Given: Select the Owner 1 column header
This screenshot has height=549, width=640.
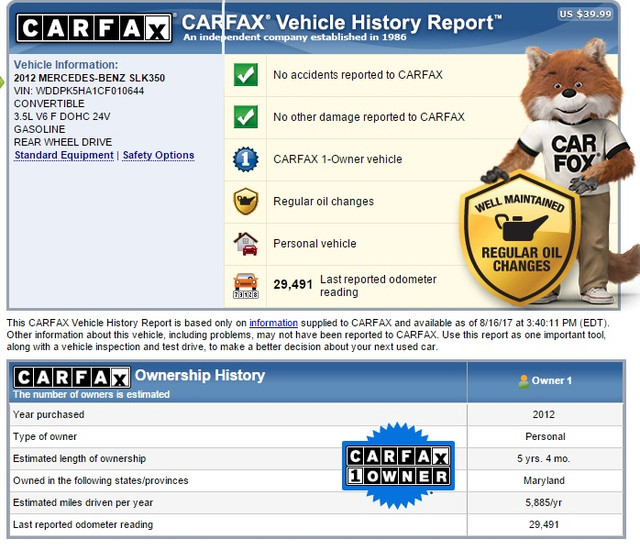Looking at the screenshot, I should 545,381.
